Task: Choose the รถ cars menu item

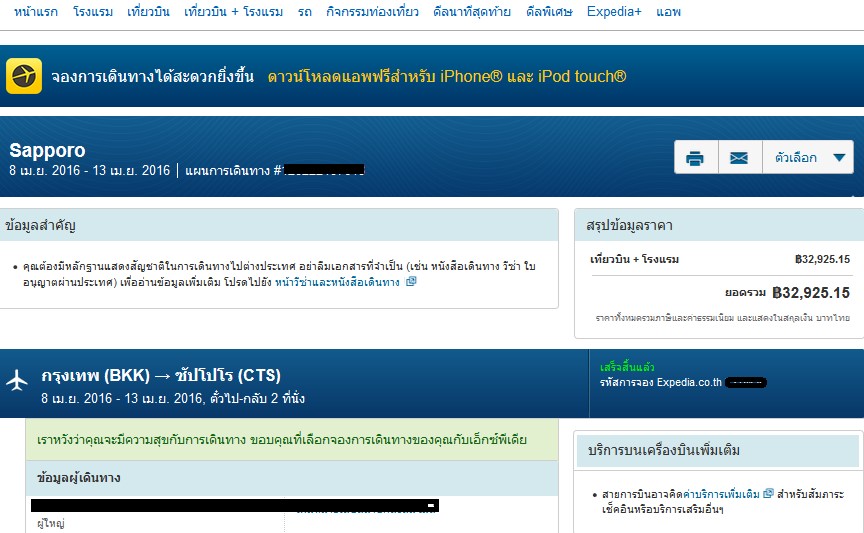Action: pos(305,12)
